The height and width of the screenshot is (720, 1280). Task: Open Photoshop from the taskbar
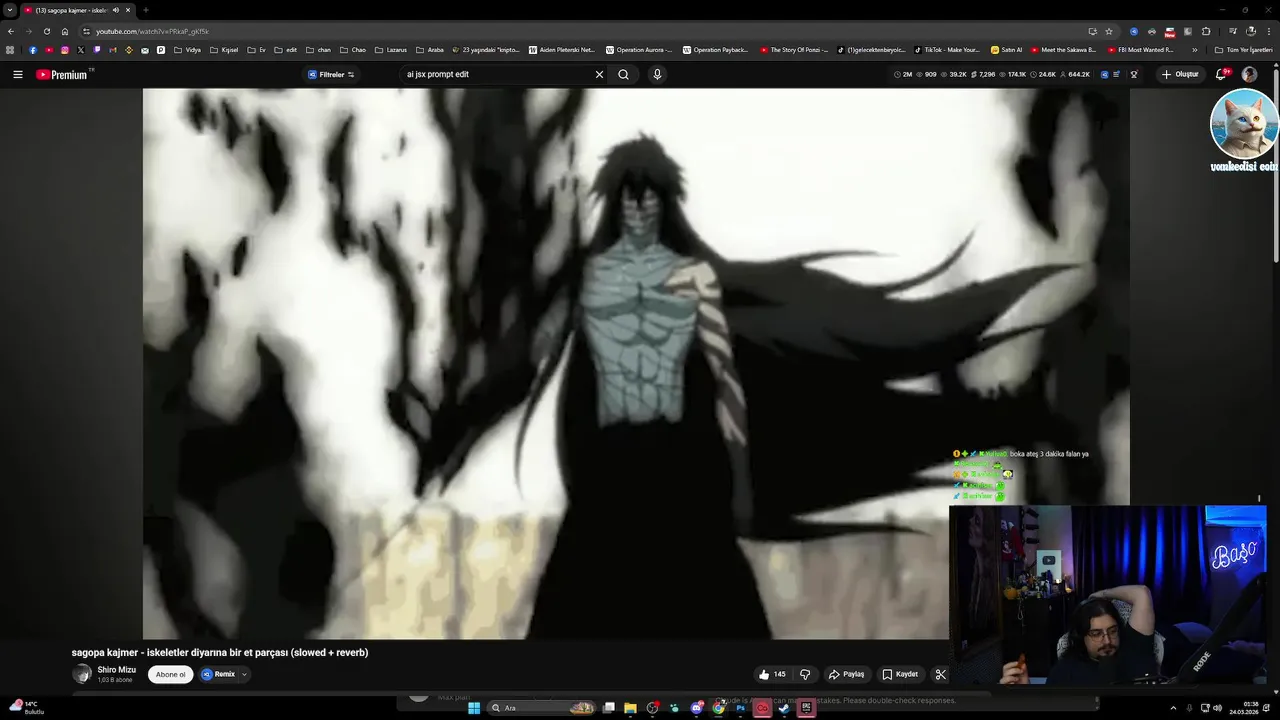click(x=740, y=708)
